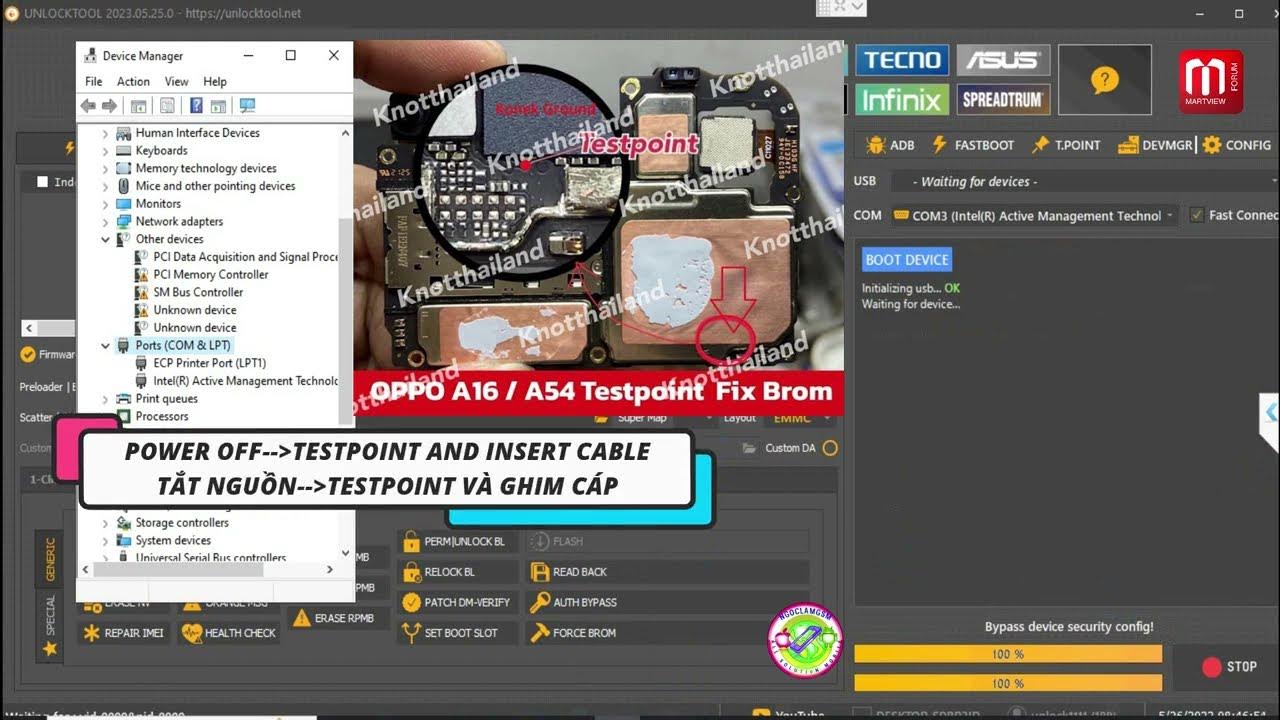Collapse the Ports (COM & LPT) node
This screenshot has height=720, width=1280.
pyautogui.click(x=105, y=346)
